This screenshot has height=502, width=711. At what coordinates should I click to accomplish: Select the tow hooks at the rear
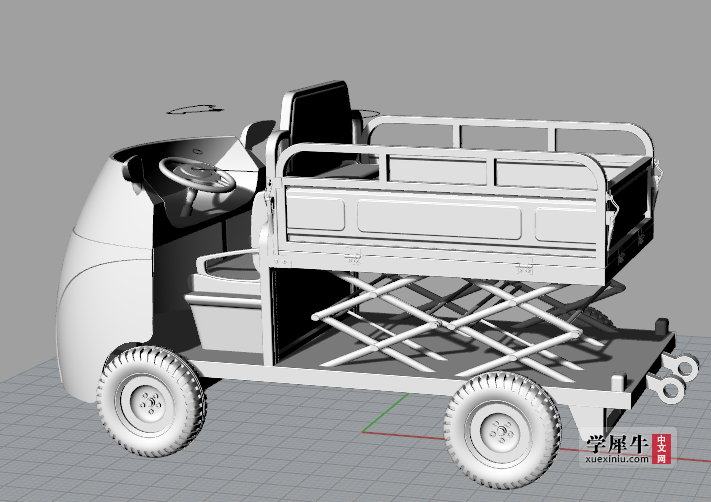point(672,378)
